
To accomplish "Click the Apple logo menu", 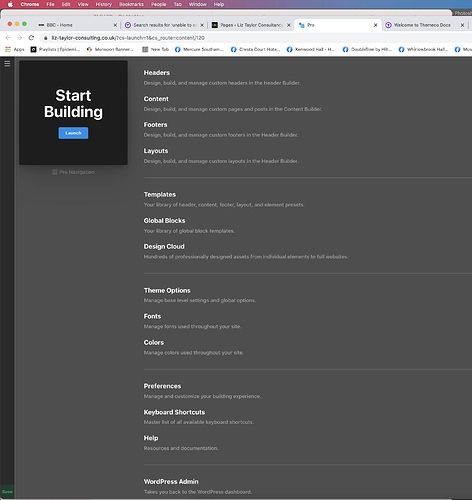I will click(10, 4).
